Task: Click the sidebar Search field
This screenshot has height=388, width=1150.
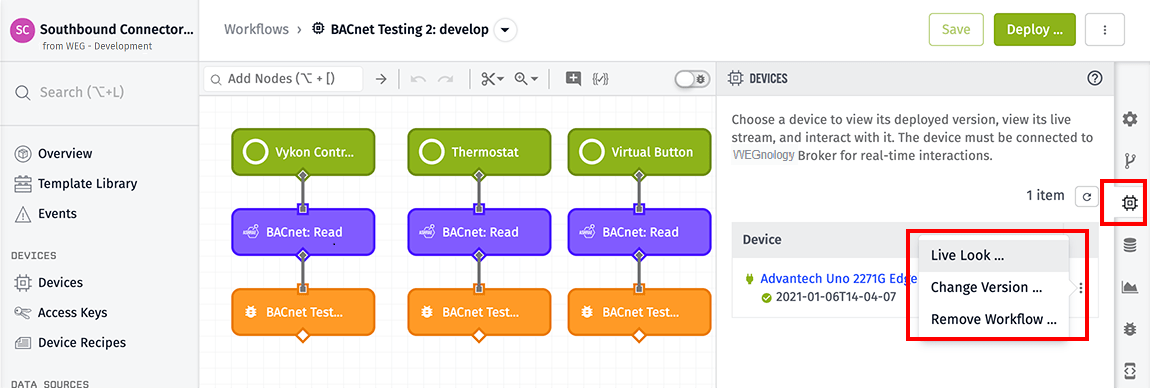Action: tap(99, 92)
